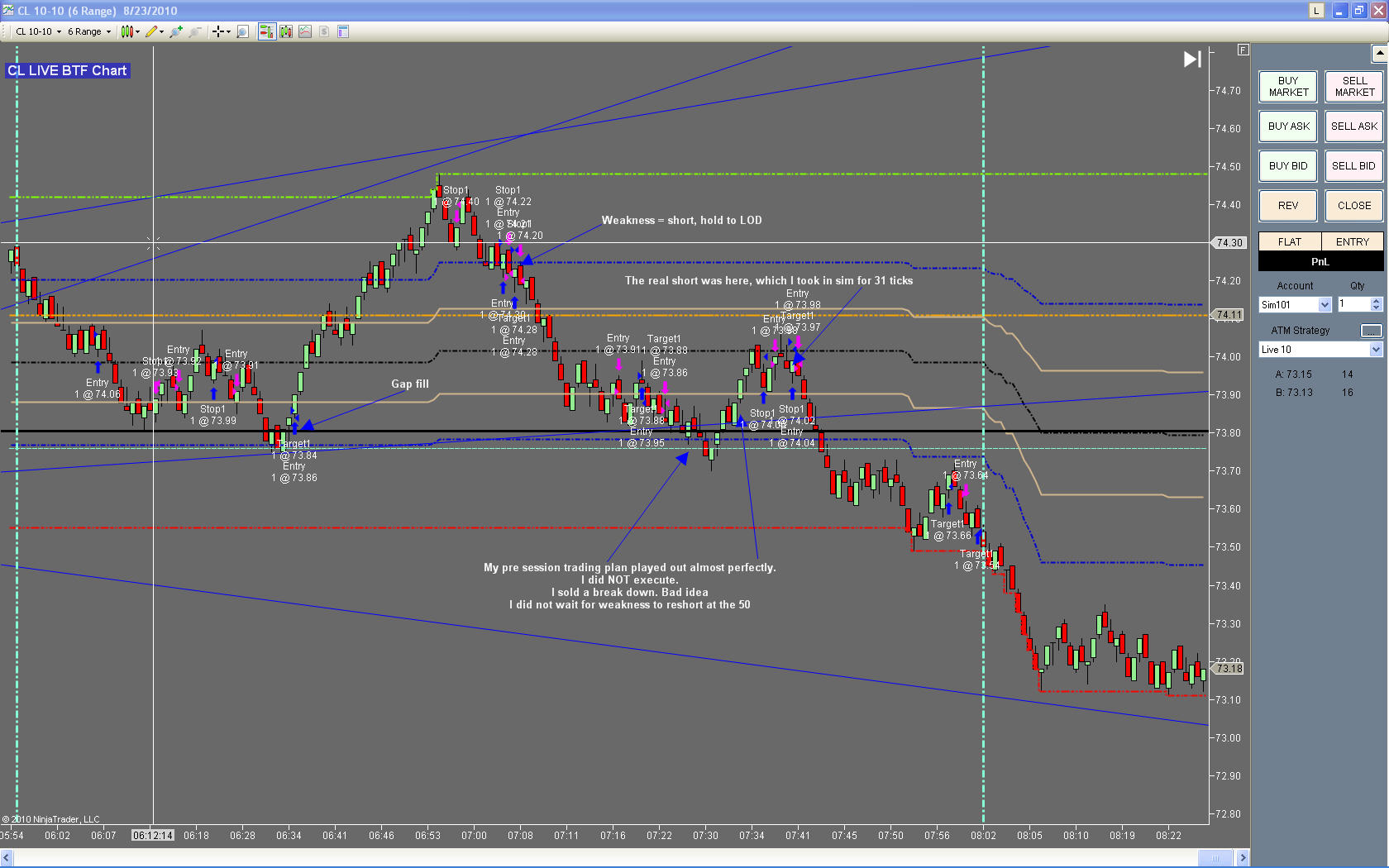Click the ATM Strategy label

pyautogui.click(x=1301, y=331)
